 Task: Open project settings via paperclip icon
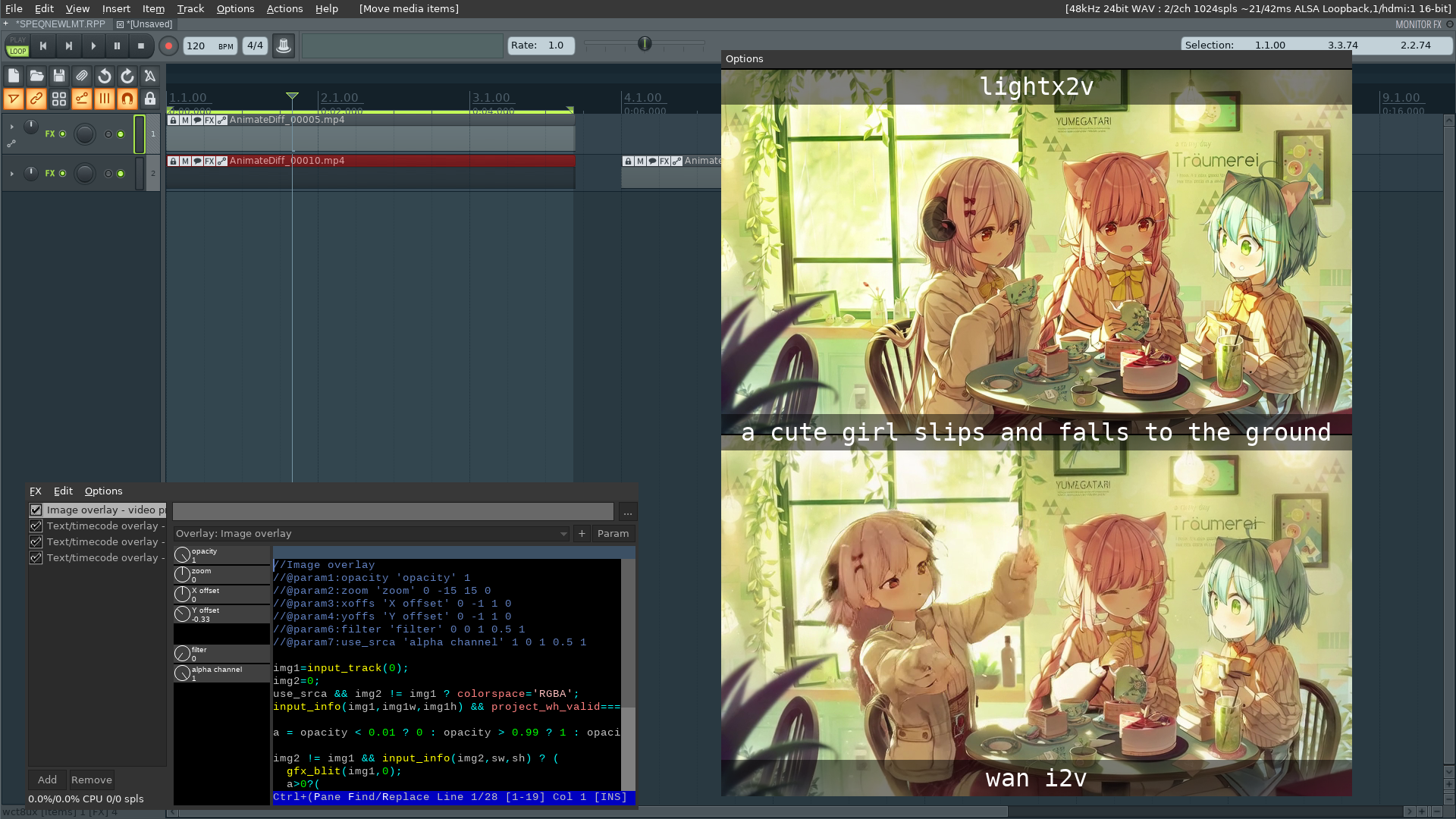82,76
